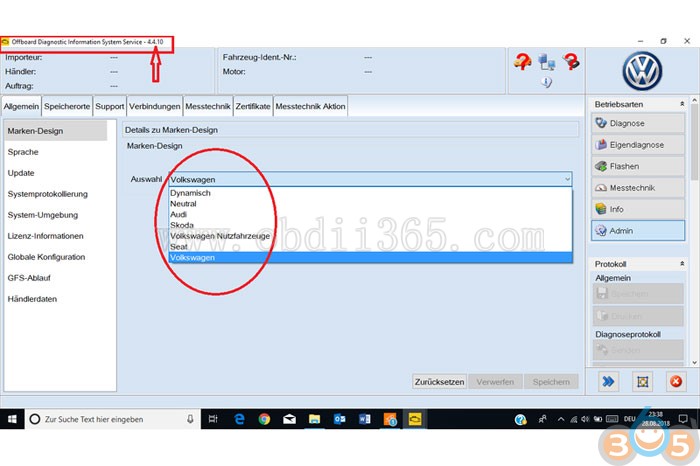The height and width of the screenshot is (466, 700).
Task: Choose Skoda from the brand list
Action: click(370, 225)
